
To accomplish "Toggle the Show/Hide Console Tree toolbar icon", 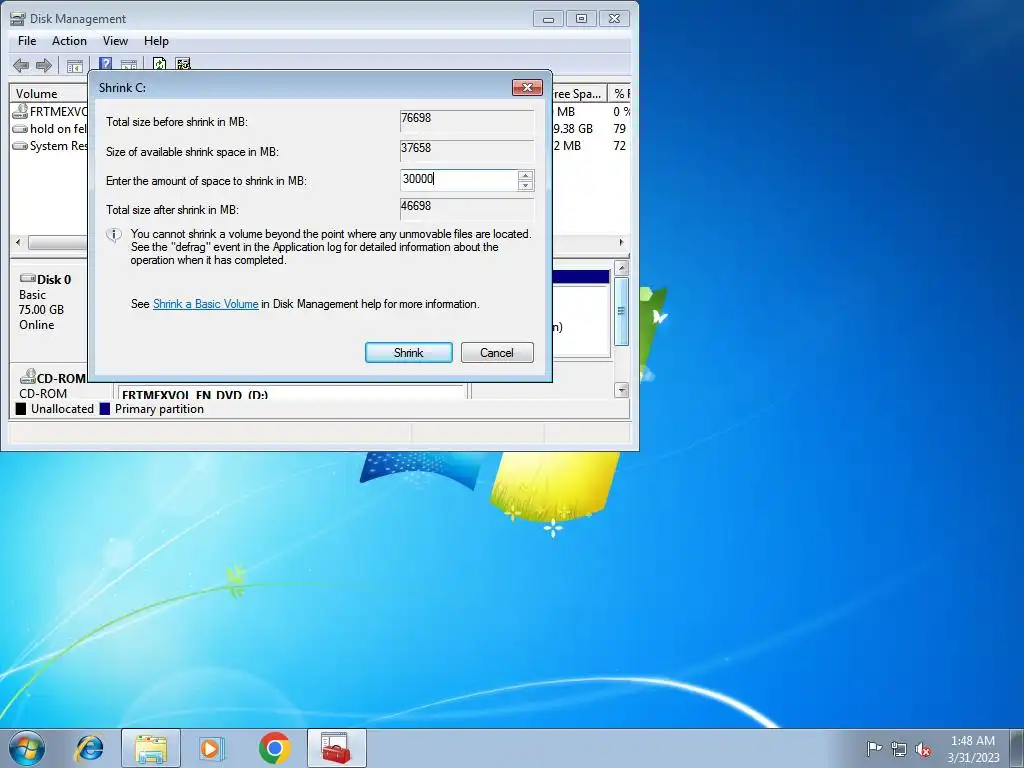I will [75, 65].
